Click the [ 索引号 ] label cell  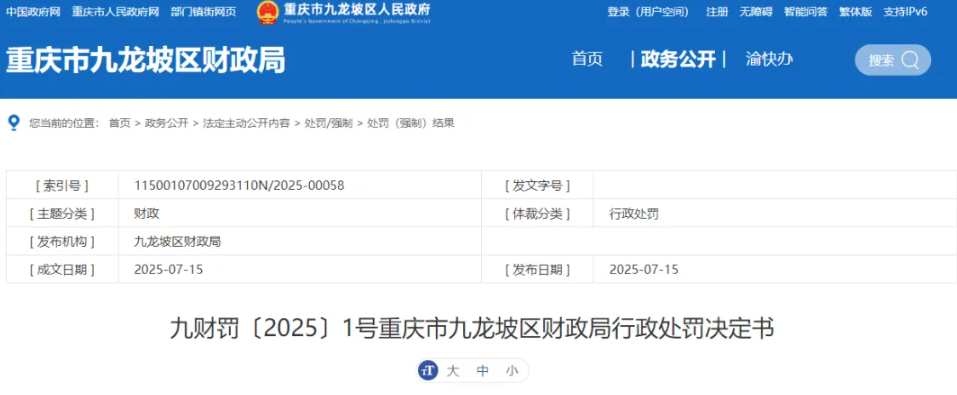click(62, 185)
